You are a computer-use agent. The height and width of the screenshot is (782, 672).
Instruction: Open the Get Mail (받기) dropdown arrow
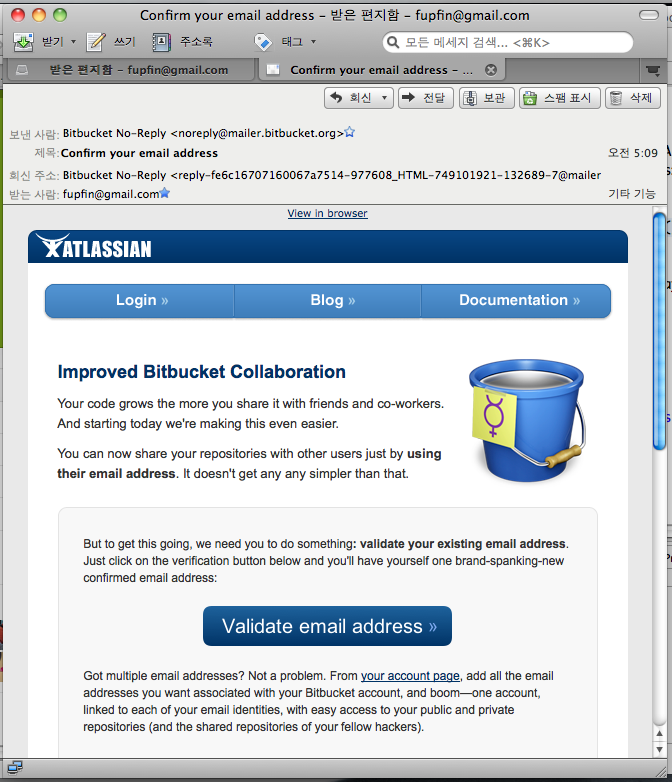point(73,42)
